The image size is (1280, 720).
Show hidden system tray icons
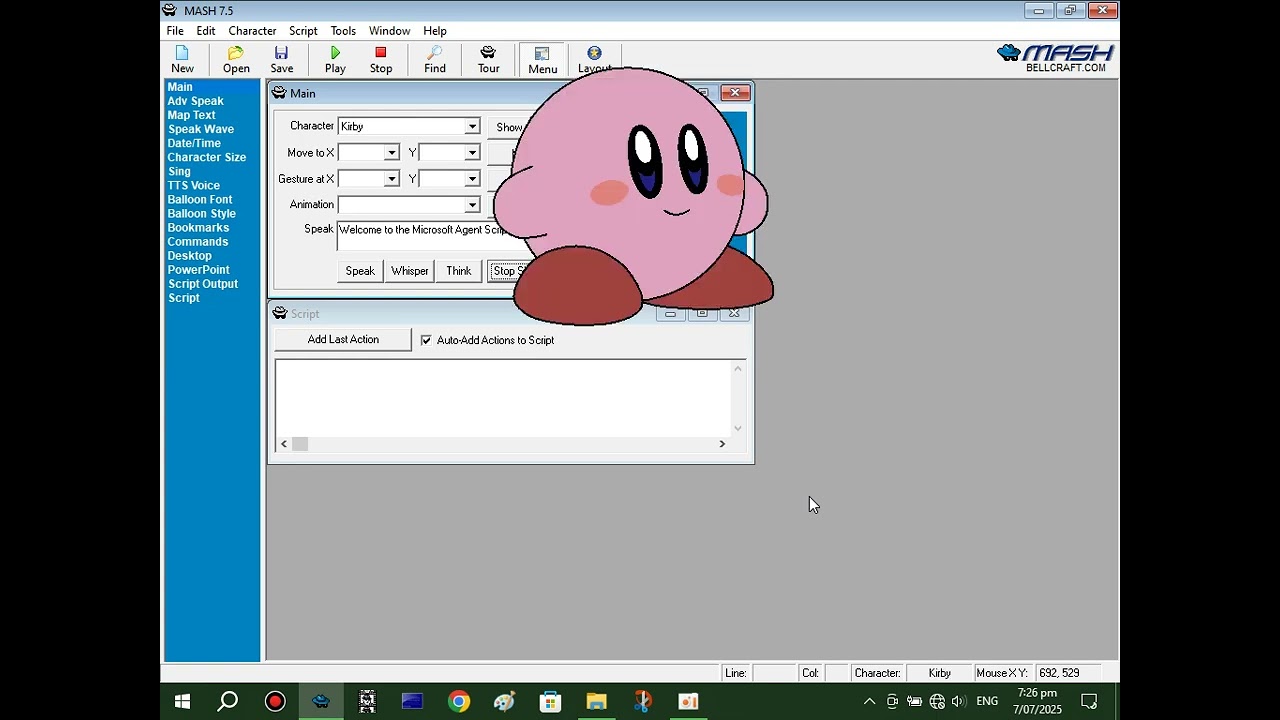point(869,702)
